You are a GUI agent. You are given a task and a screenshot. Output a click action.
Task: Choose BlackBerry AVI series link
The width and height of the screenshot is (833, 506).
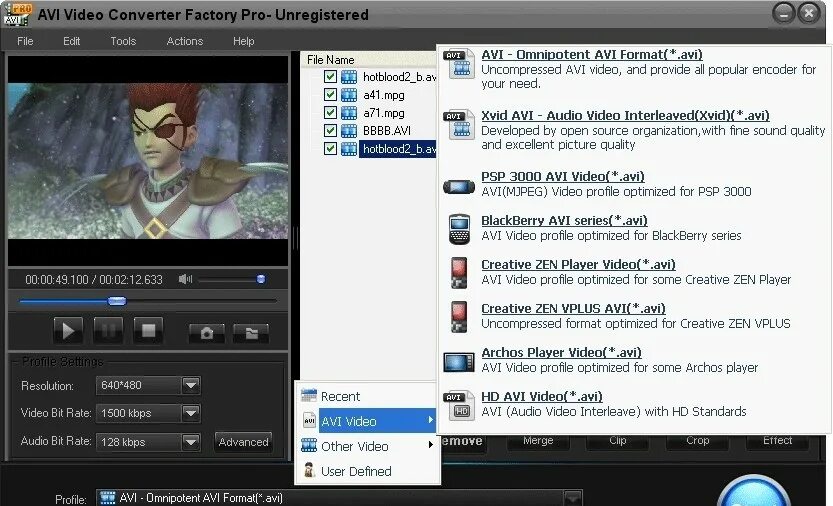click(x=564, y=221)
